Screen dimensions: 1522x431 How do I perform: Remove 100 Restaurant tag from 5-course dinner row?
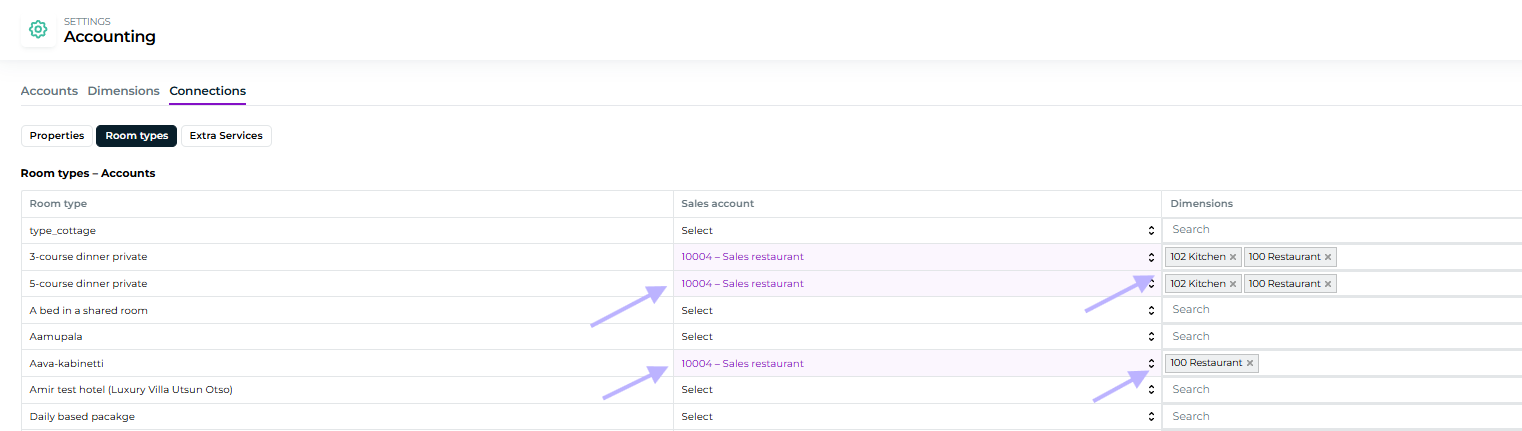[x=1328, y=284]
